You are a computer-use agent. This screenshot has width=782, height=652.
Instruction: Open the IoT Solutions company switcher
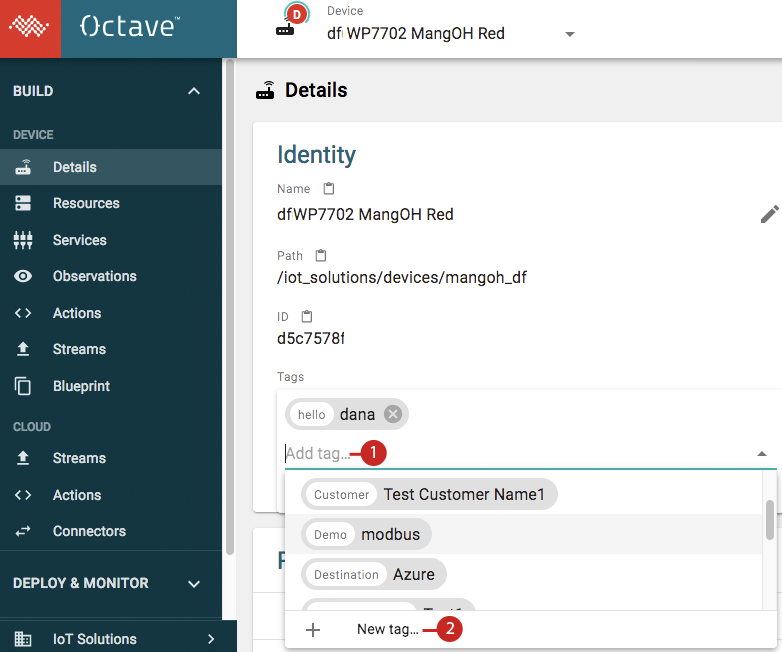tap(118, 639)
